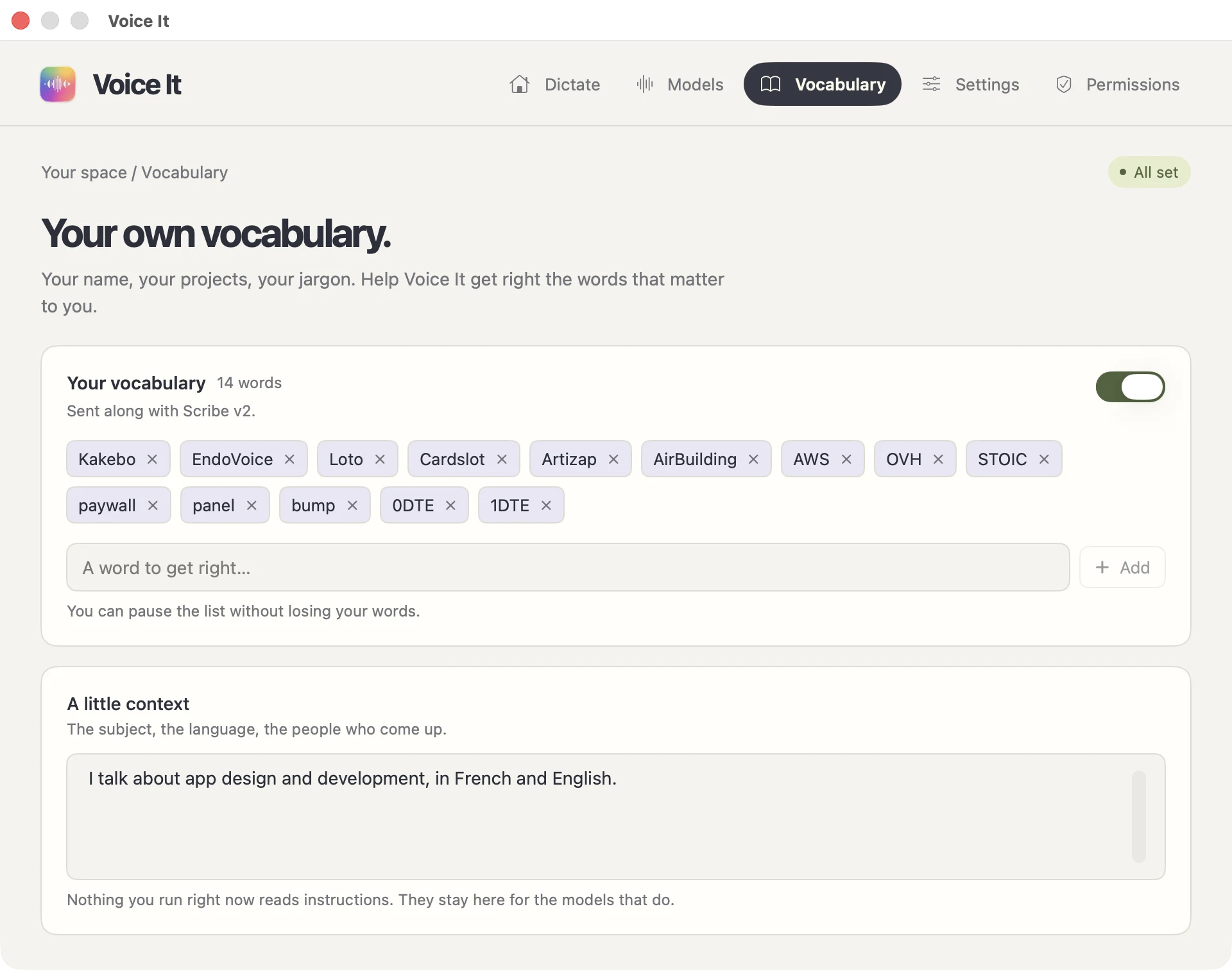Remove the 1DTE word chip
Viewport: 1232px width, 970px height.
point(546,506)
